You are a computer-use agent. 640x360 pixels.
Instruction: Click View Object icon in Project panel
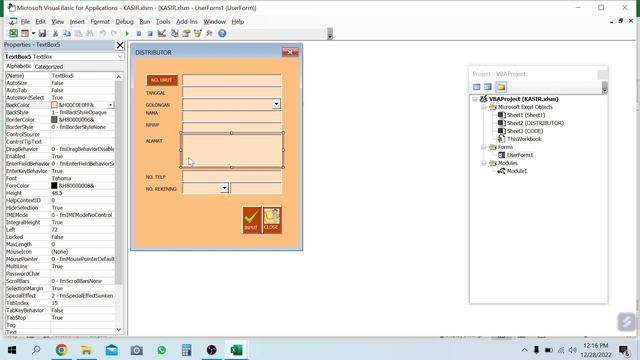click(488, 87)
